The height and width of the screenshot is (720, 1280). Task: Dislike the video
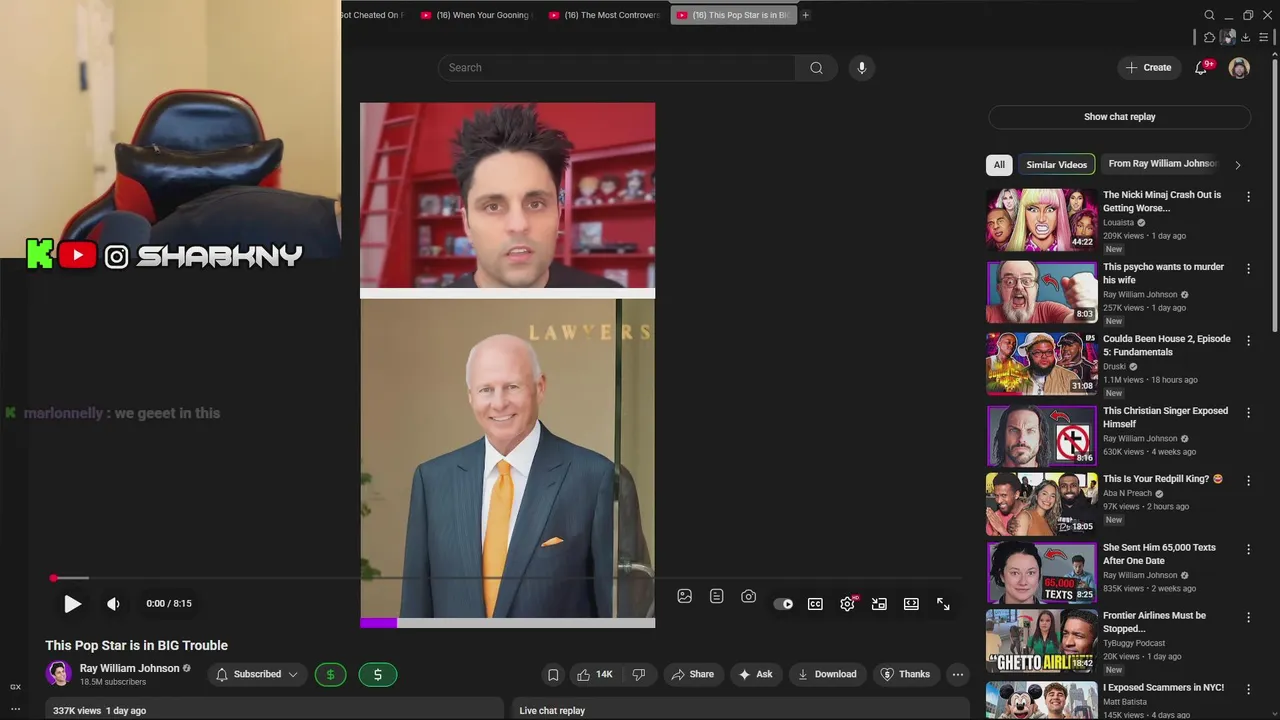tap(638, 675)
